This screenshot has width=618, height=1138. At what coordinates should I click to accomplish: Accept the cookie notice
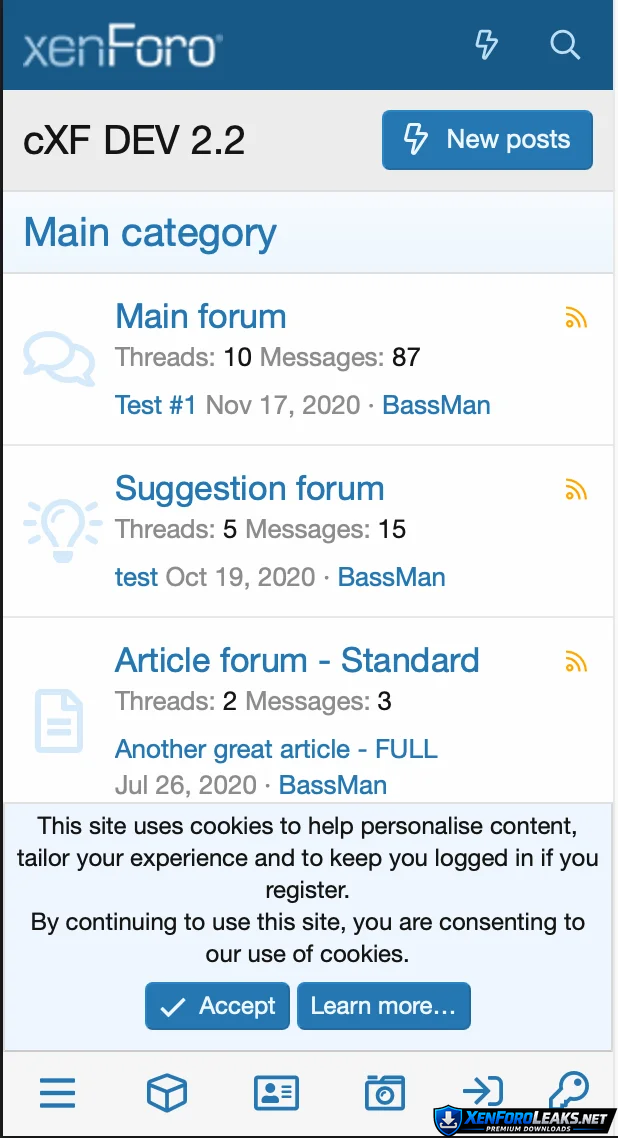(218, 1006)
